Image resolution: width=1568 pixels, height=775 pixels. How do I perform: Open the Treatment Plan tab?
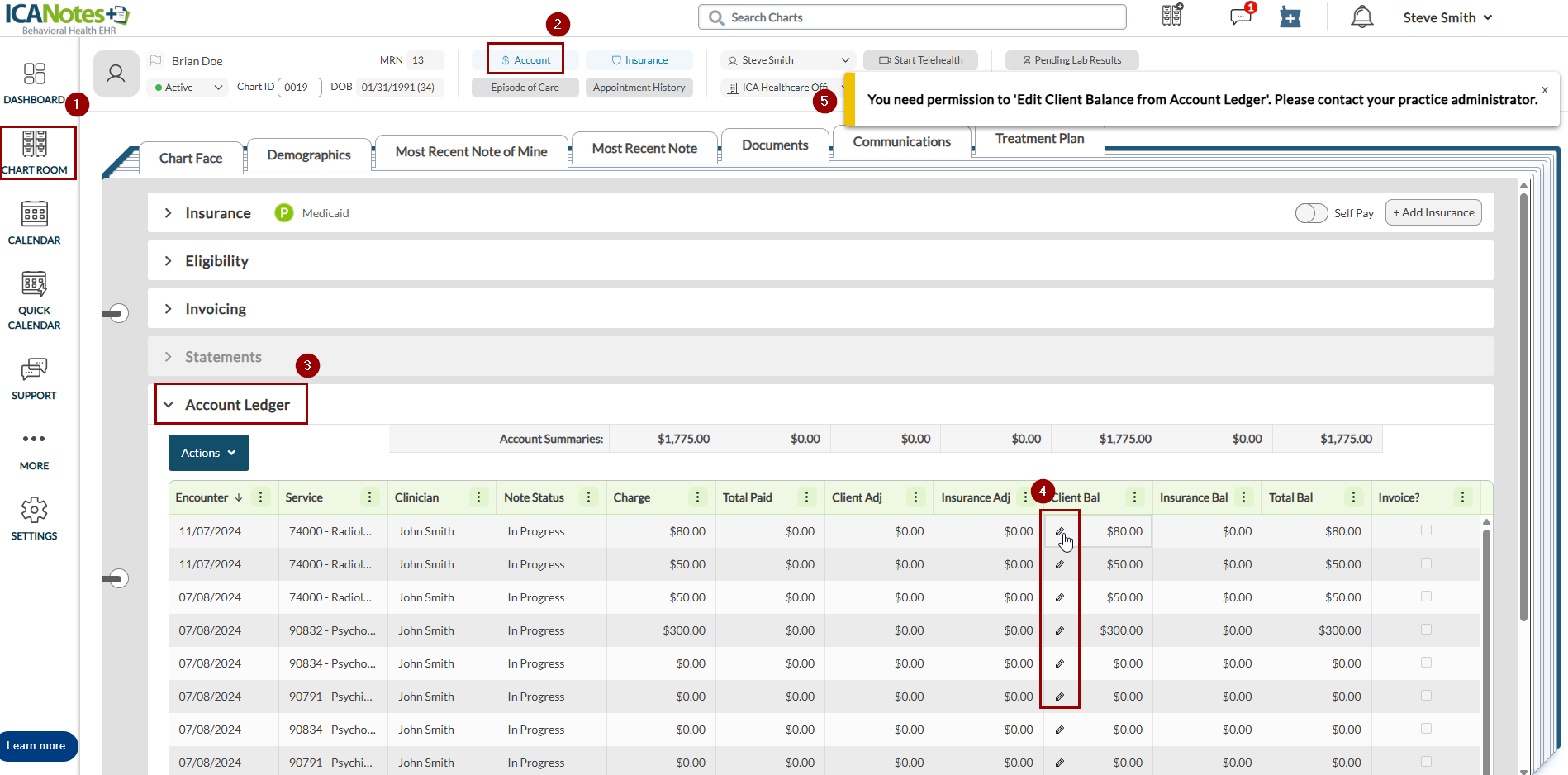tap(1040, 139)
